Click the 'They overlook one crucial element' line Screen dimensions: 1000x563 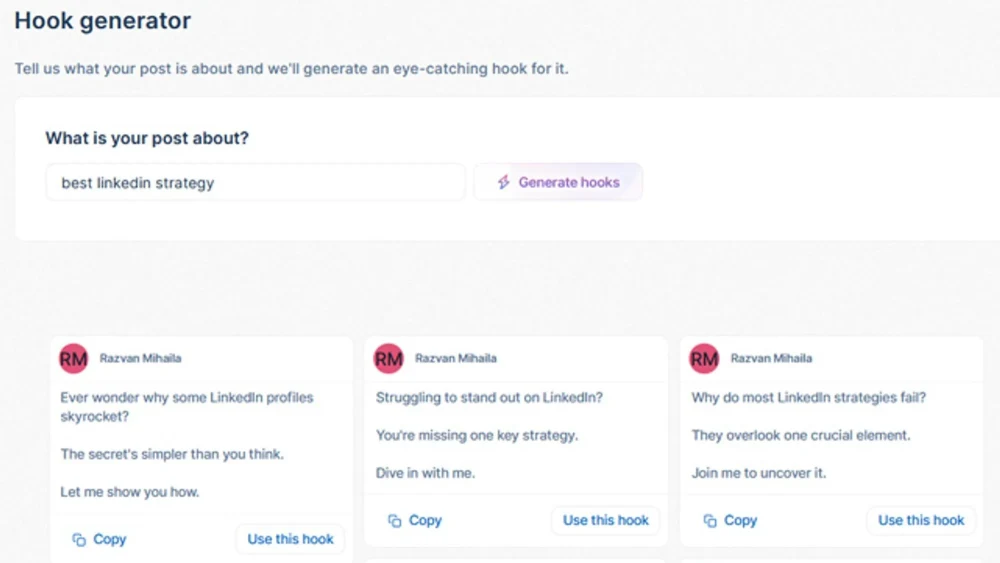800,435
